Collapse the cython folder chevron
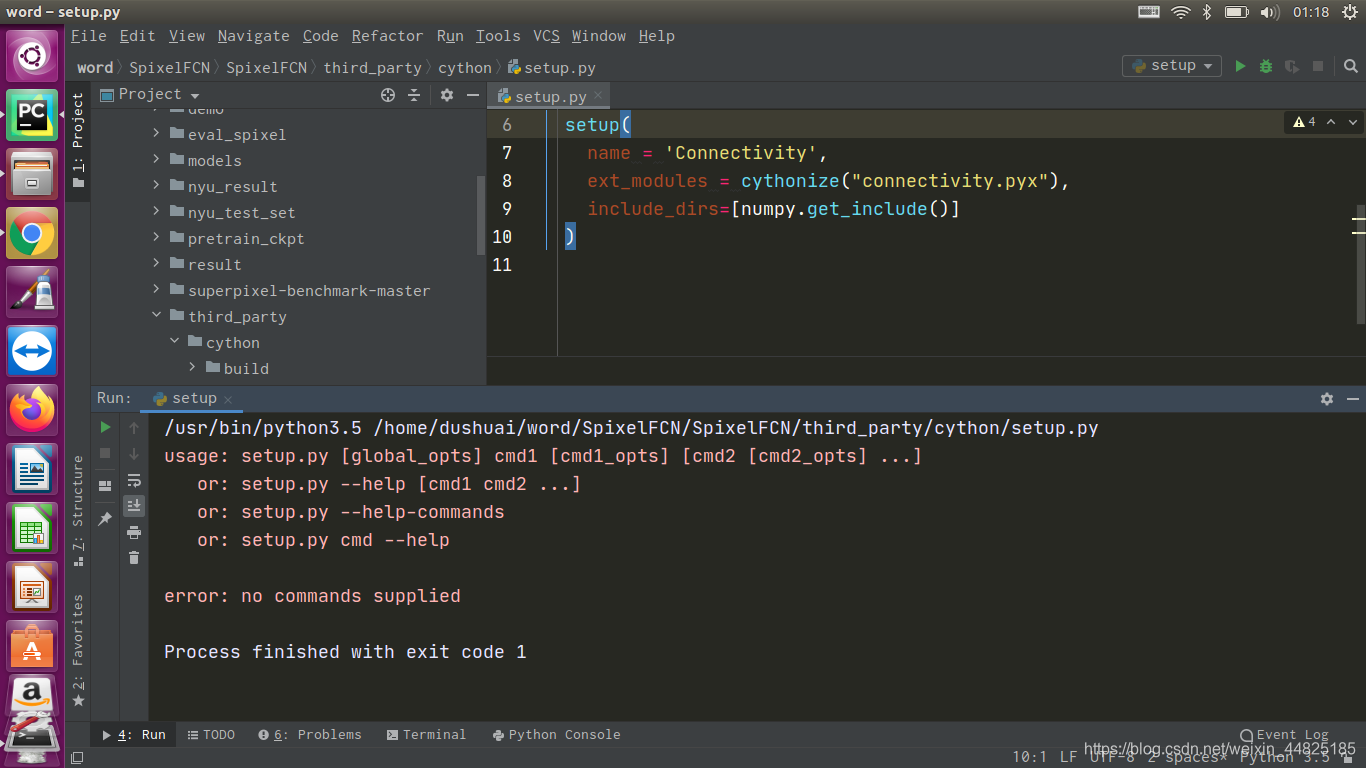This screenshot has height=768, width=1366. (x=174, y=341)
